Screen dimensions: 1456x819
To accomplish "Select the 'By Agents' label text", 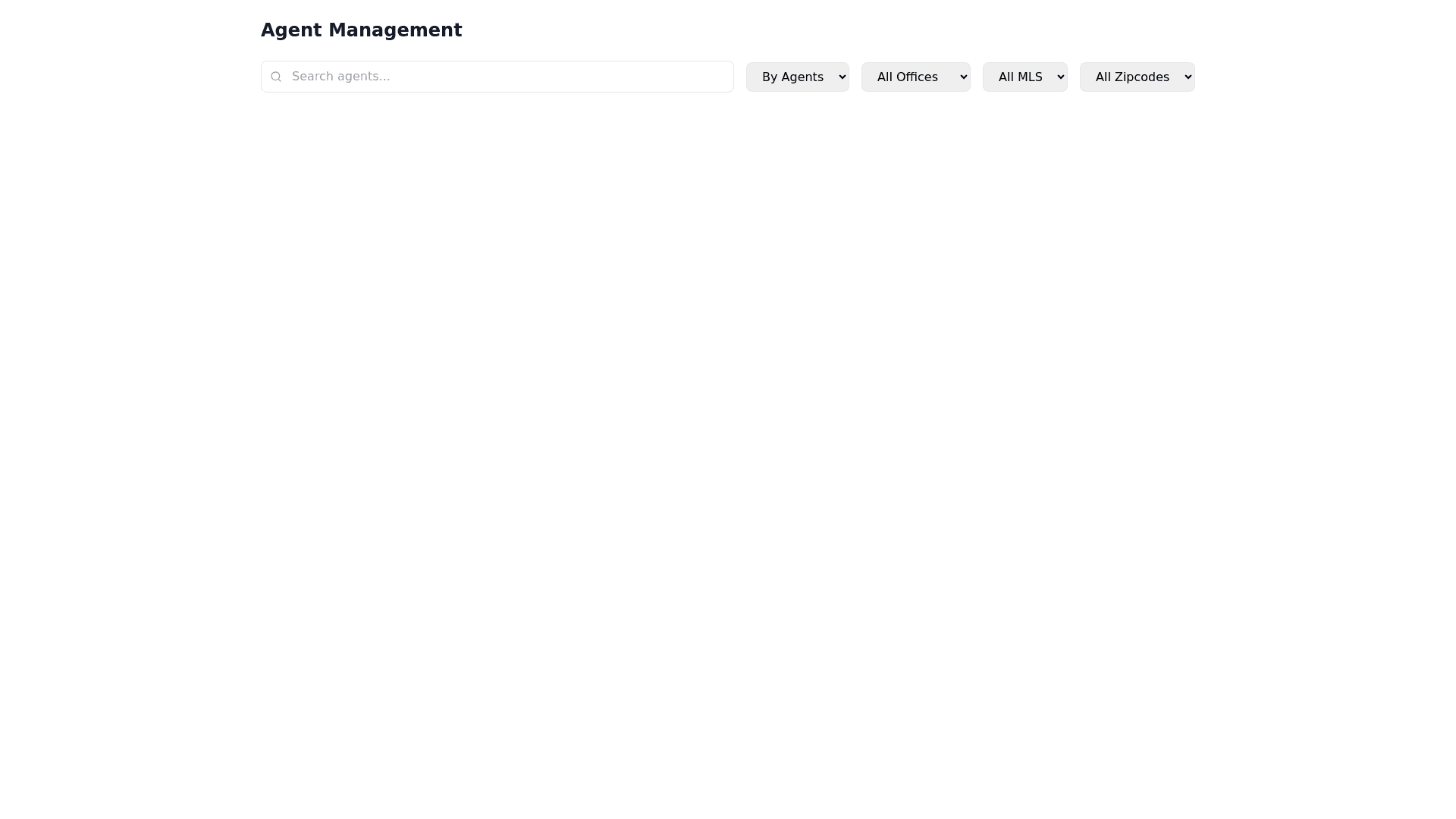I will point(792,77).
